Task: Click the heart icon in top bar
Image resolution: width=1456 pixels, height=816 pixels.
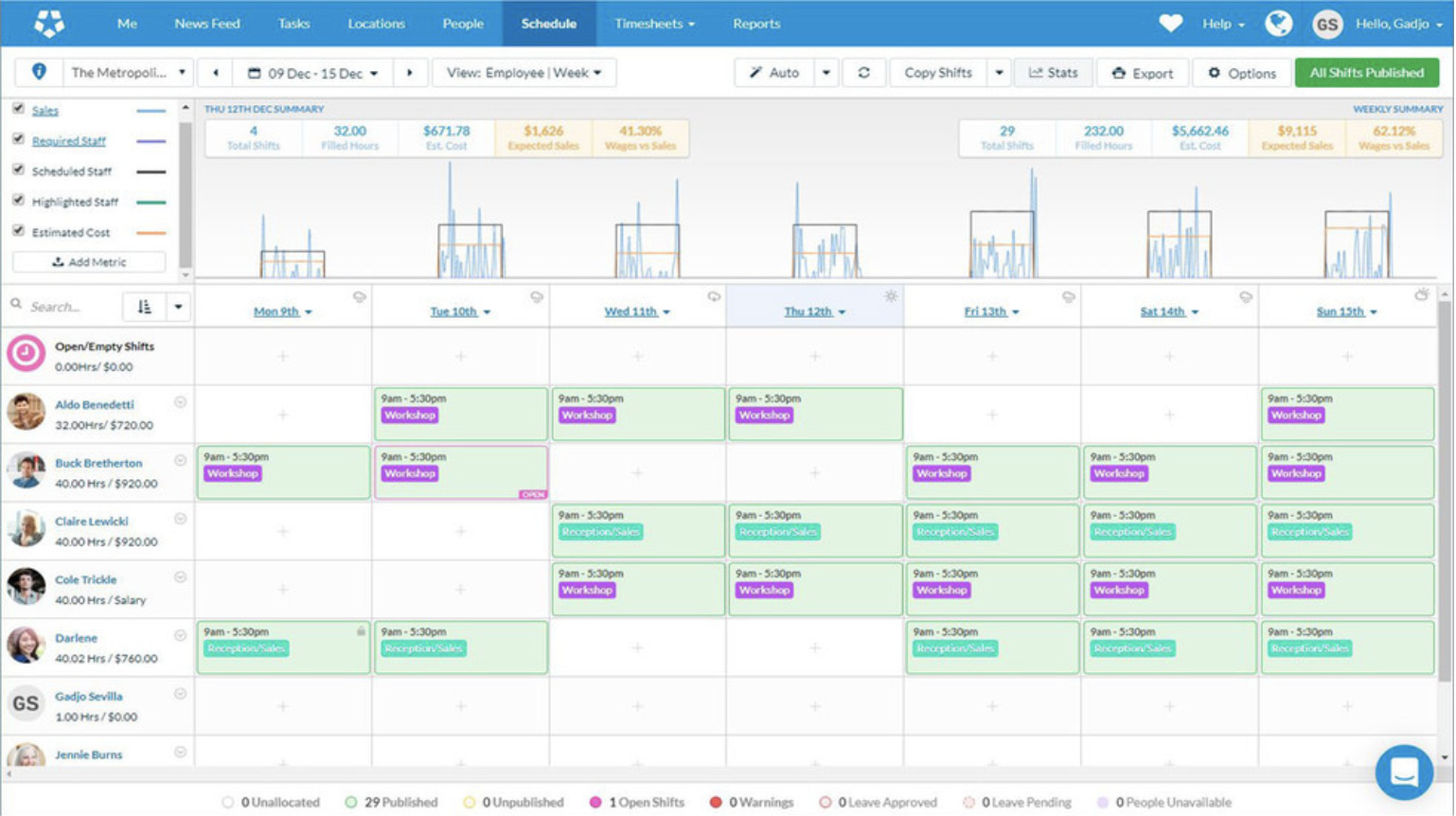Action: [1170, 23]
